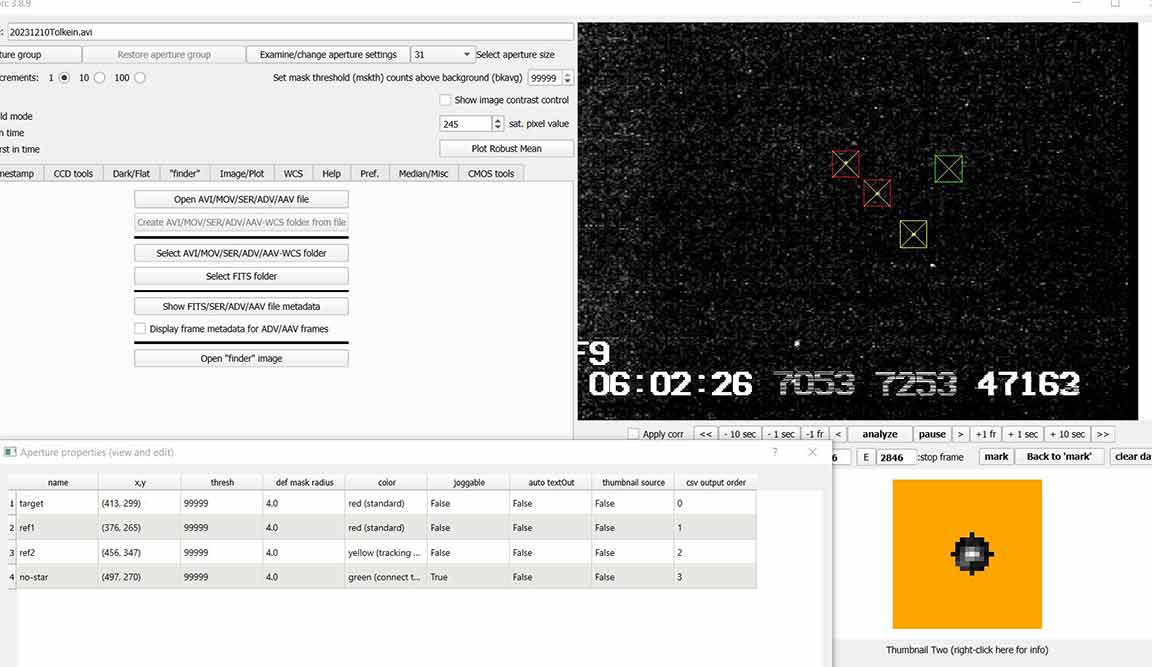The image size is (1152, 667).
Task: Click the file name field 20231210Tolkein.avi
Action: tap(290, 32)
